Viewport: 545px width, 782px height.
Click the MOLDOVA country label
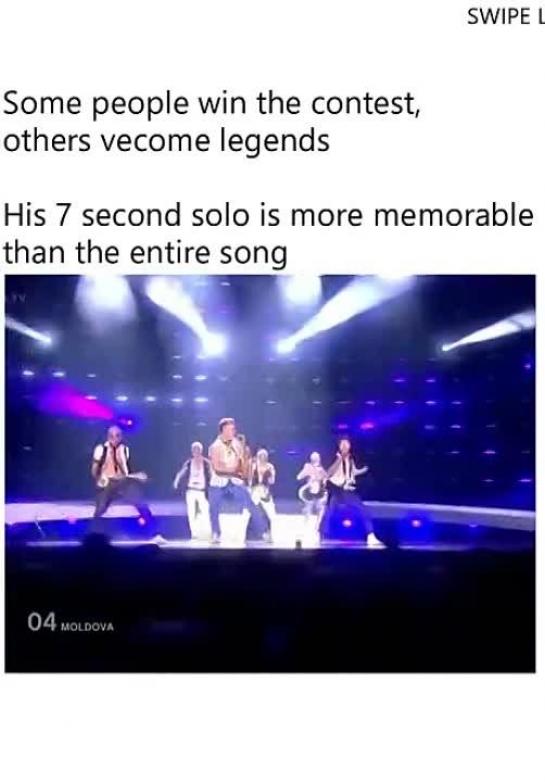pyautogui.click(x=87, y=626)
